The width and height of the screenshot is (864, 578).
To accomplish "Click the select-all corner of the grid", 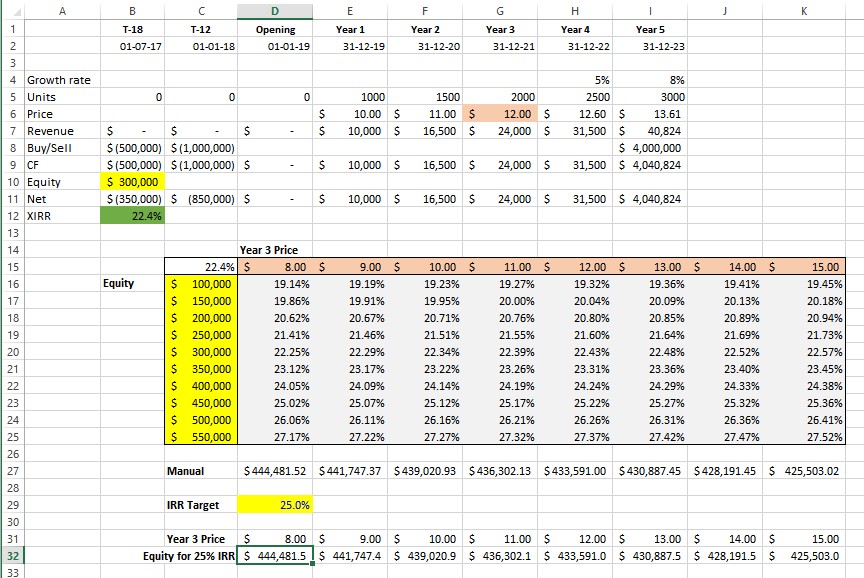I will 11,10.
